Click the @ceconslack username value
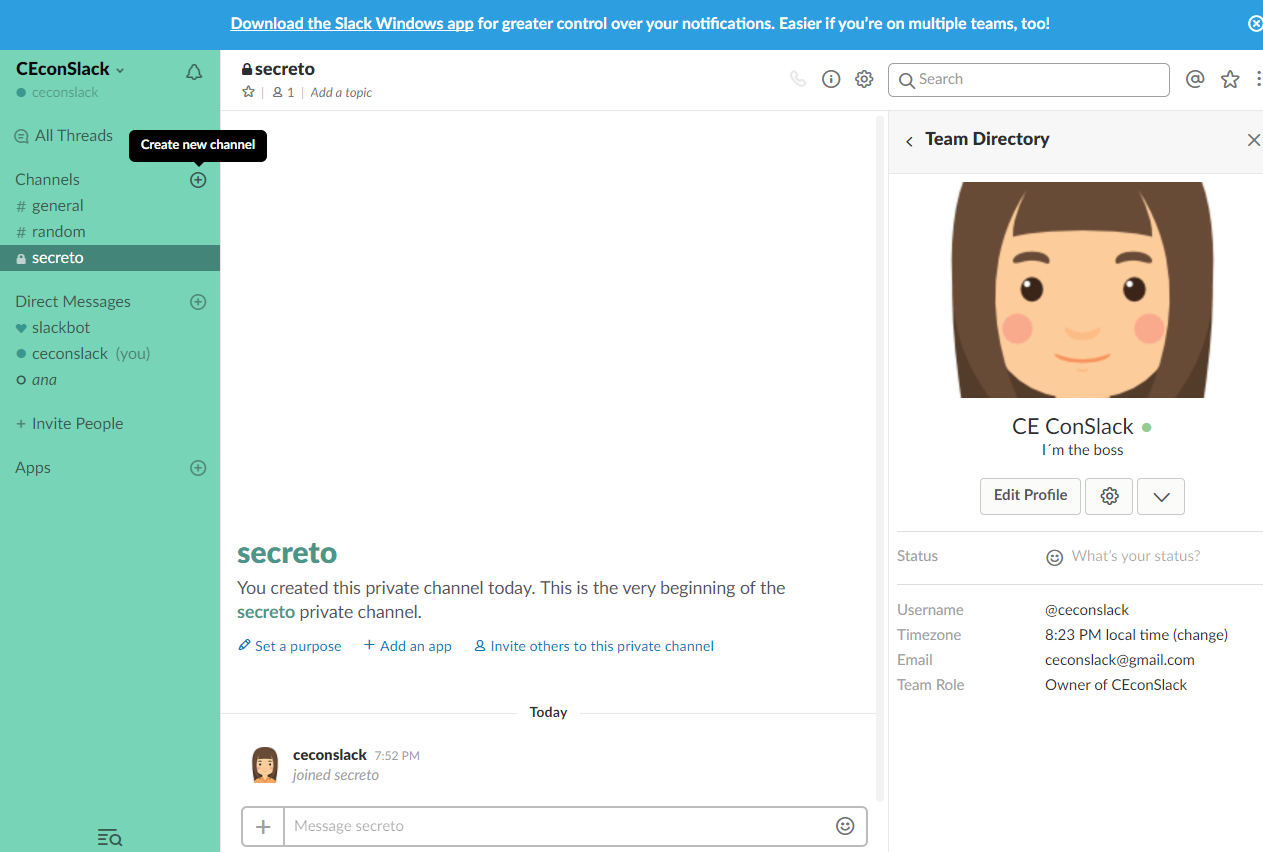Screen dimensions: 1263x852 click(1087, 610)
